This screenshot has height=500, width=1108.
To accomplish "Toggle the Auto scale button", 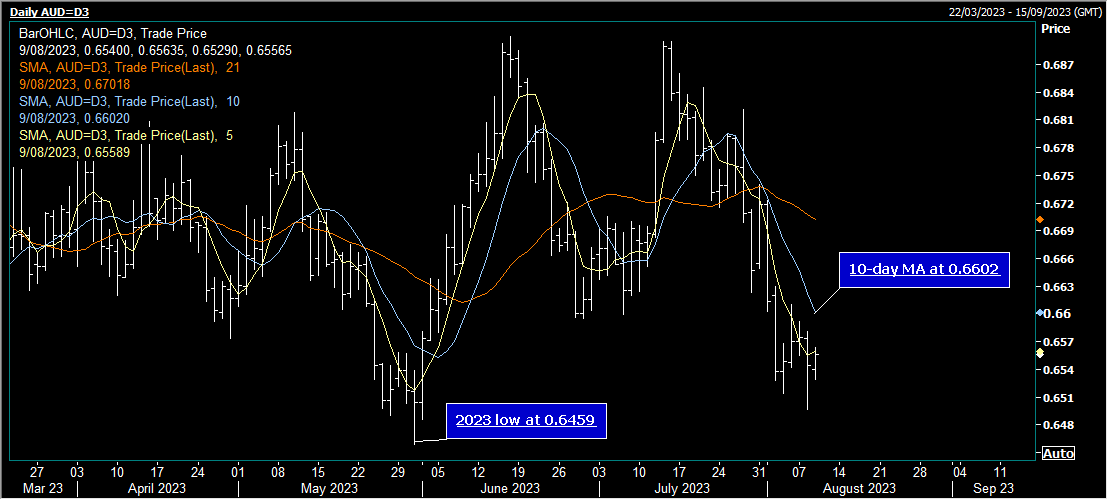I will pos(1058,453).
